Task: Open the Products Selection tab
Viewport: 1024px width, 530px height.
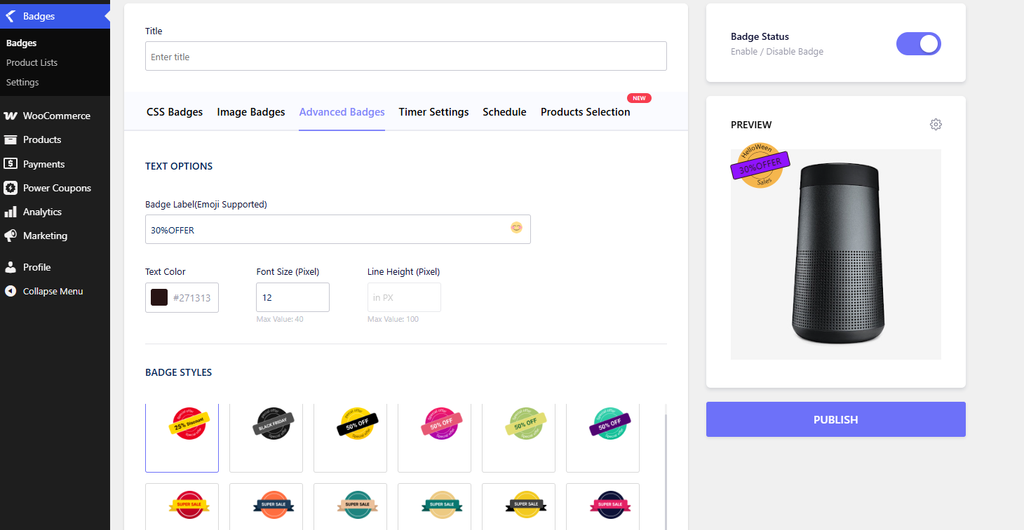Action: 585,112
